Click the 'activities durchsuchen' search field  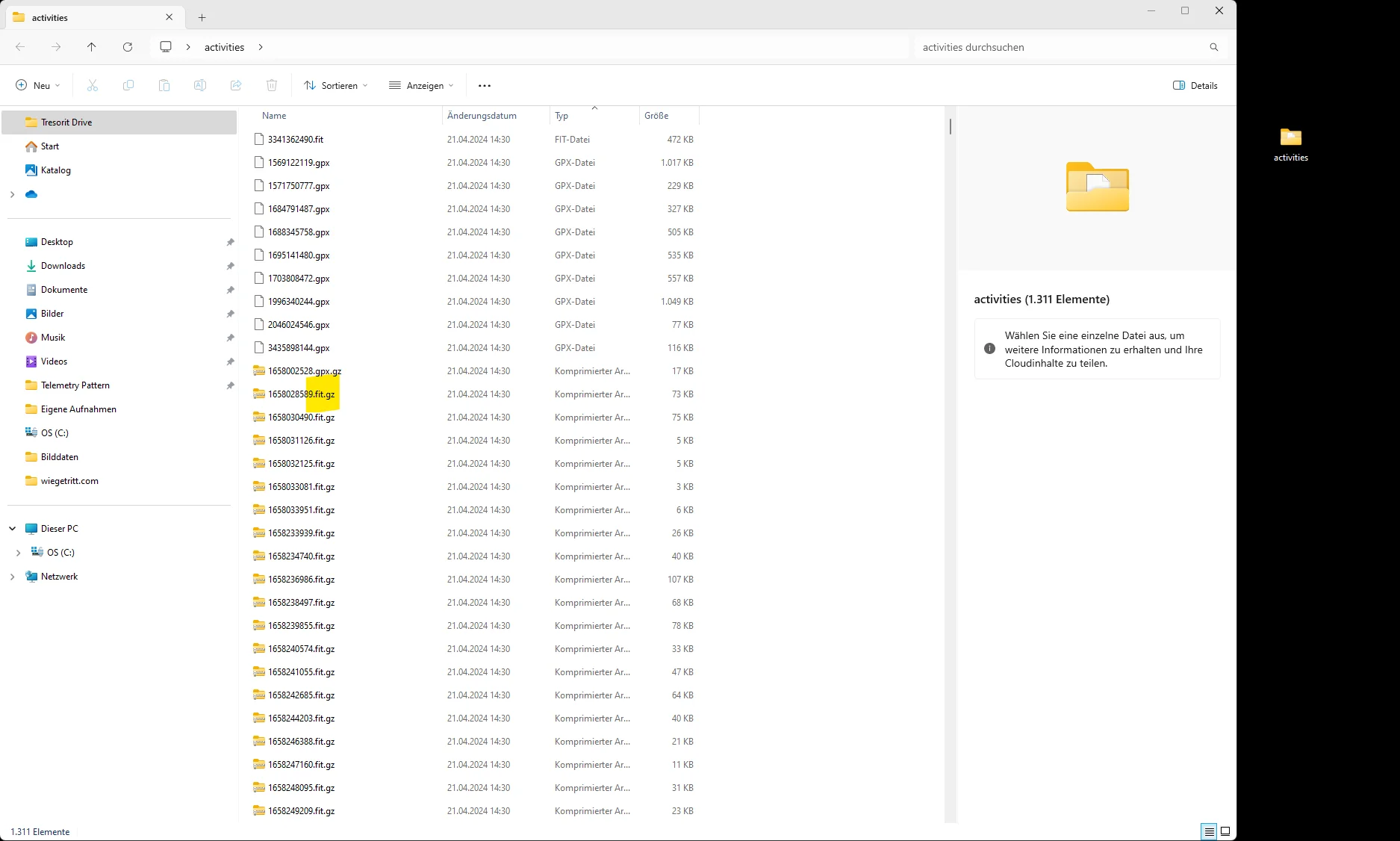1060,47
